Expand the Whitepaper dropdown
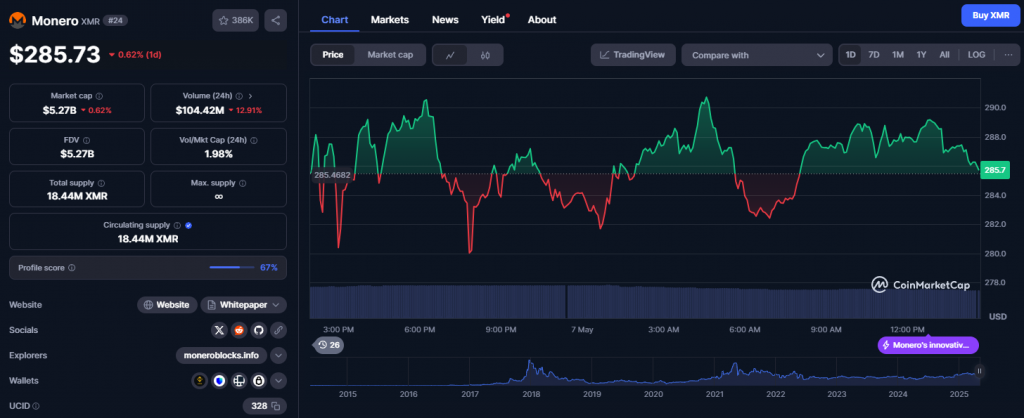The height and width of the screenshot is (418, 1024). (x=276, y=305)
